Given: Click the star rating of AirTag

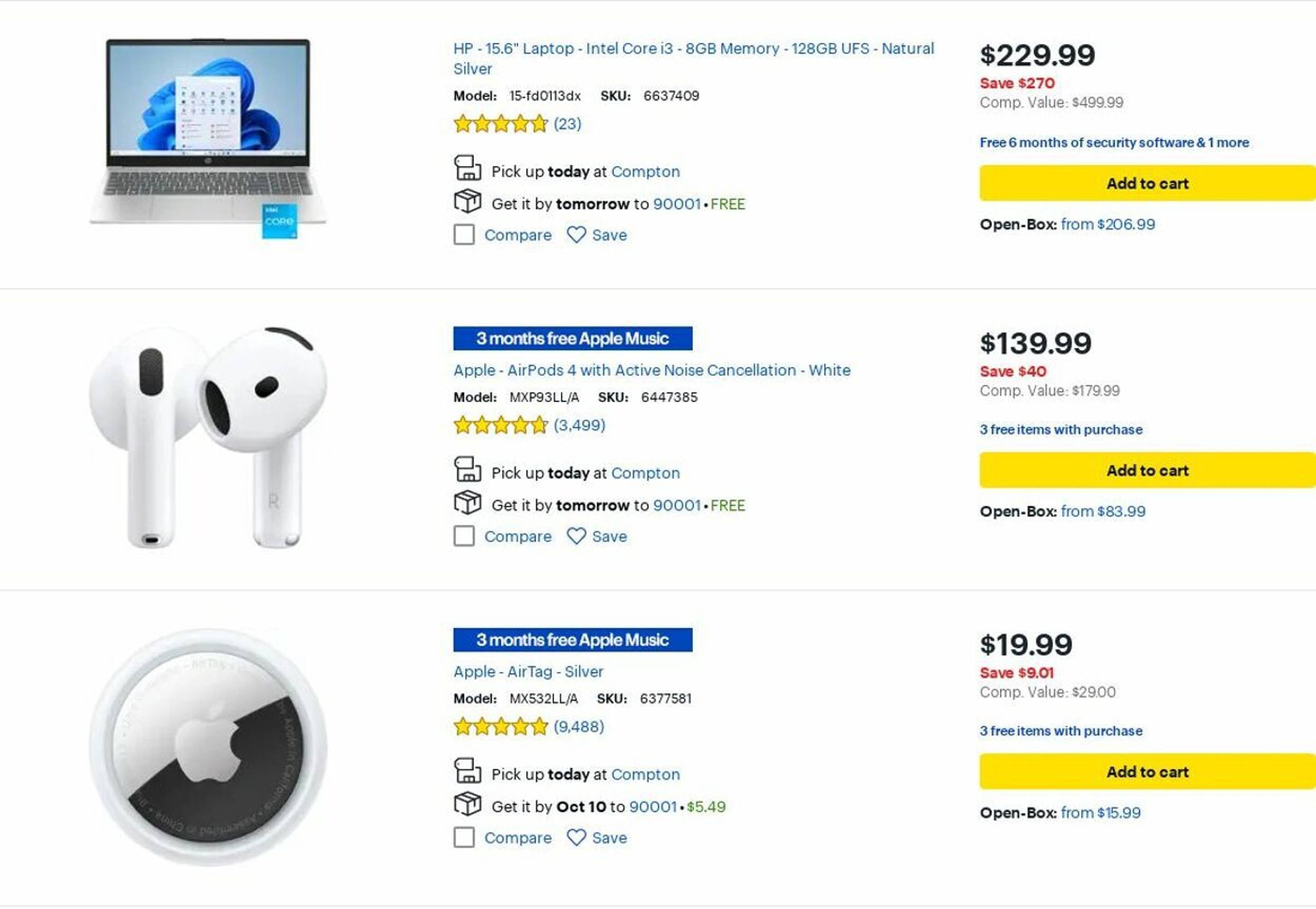Looking at the screenshot, I should click(500, 727).
